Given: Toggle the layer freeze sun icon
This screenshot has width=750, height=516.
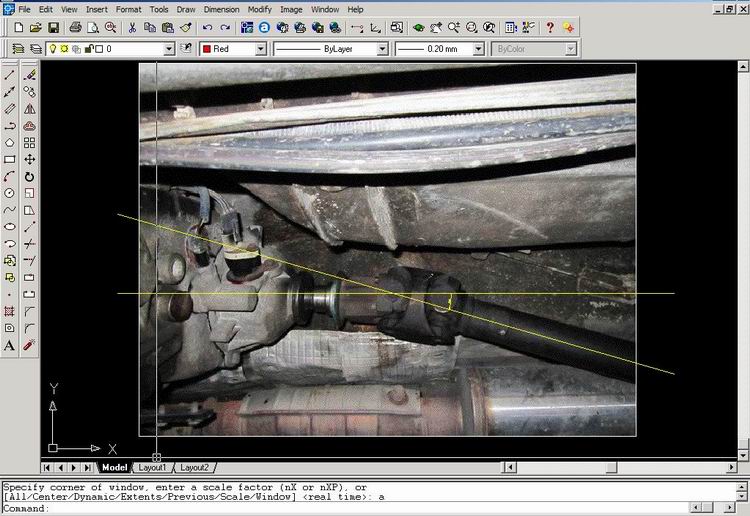Looking at the screenshot, I should [x=65, y=48].
